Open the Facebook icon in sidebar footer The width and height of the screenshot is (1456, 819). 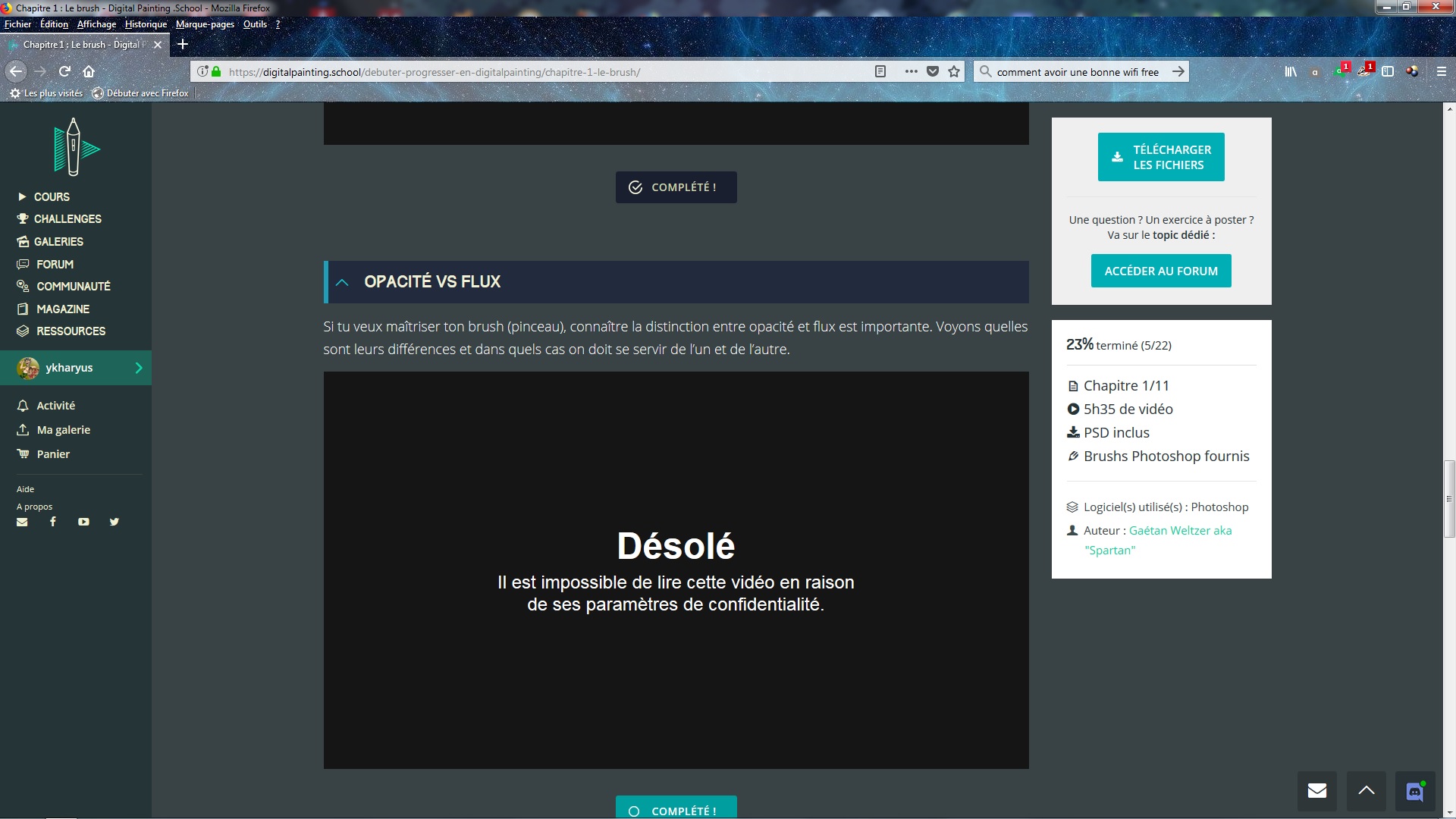[53, 522]
